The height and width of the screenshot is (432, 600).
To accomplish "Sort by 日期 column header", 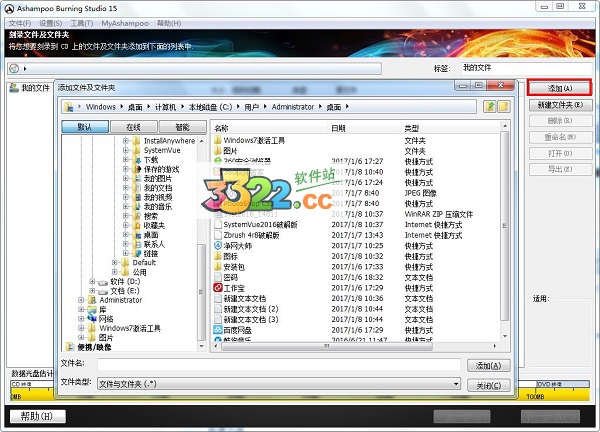I will pyautogui.click(x=338, y=128).
